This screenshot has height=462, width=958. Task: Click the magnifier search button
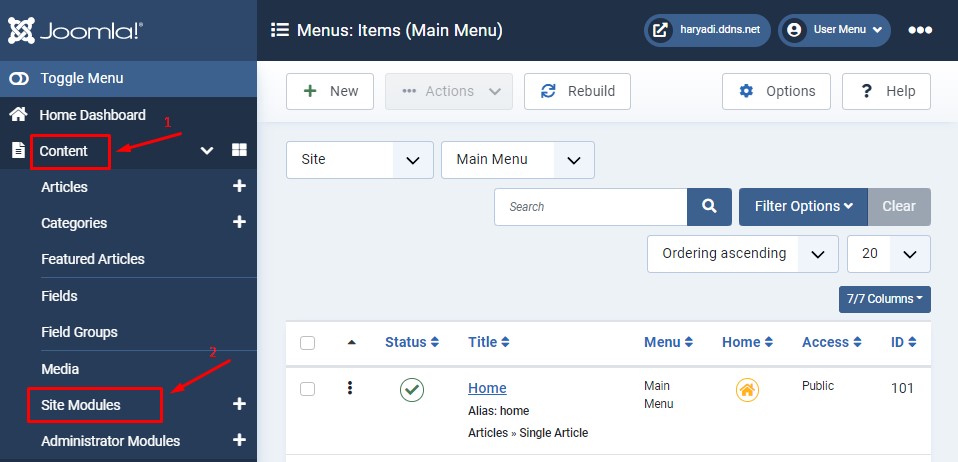(709, 206)
